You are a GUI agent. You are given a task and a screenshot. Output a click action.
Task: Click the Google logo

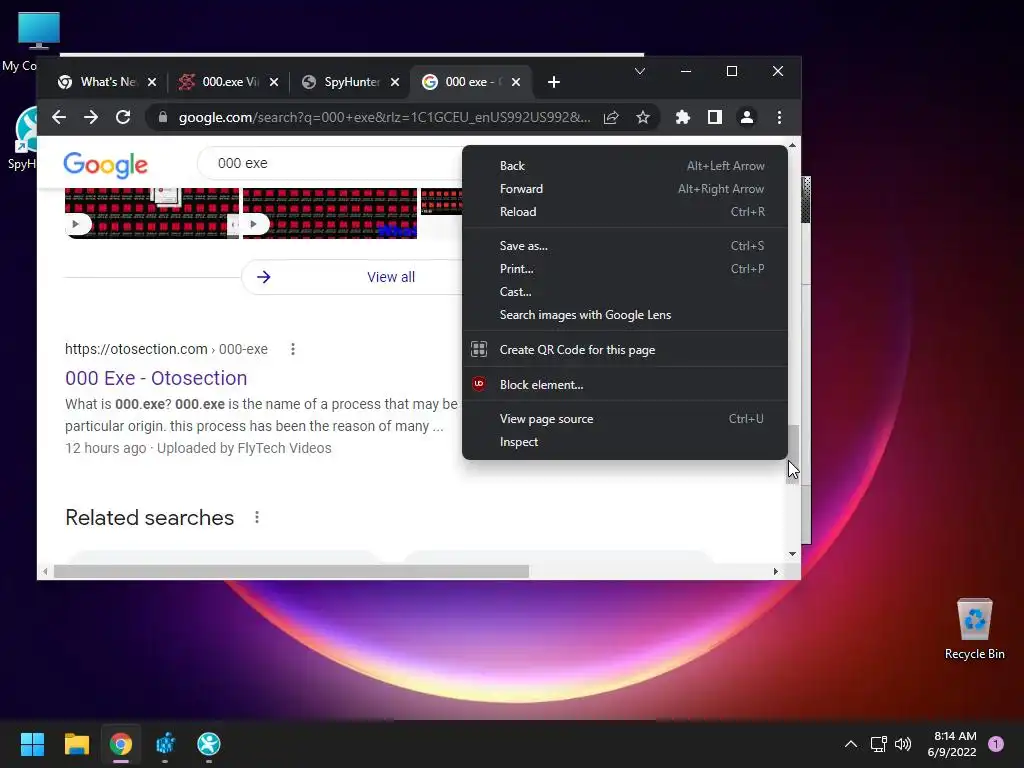pyautogui.click(x=106, y=165)
